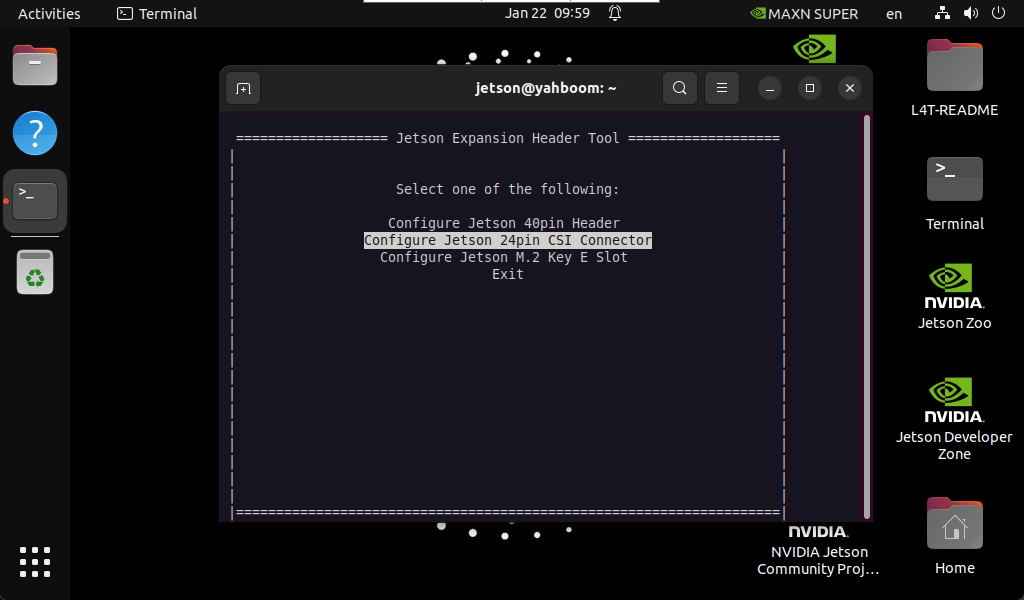Open the MAXN SUPER power mode menu
Viewport: 1024px width, 600px height.
[804, 13]
